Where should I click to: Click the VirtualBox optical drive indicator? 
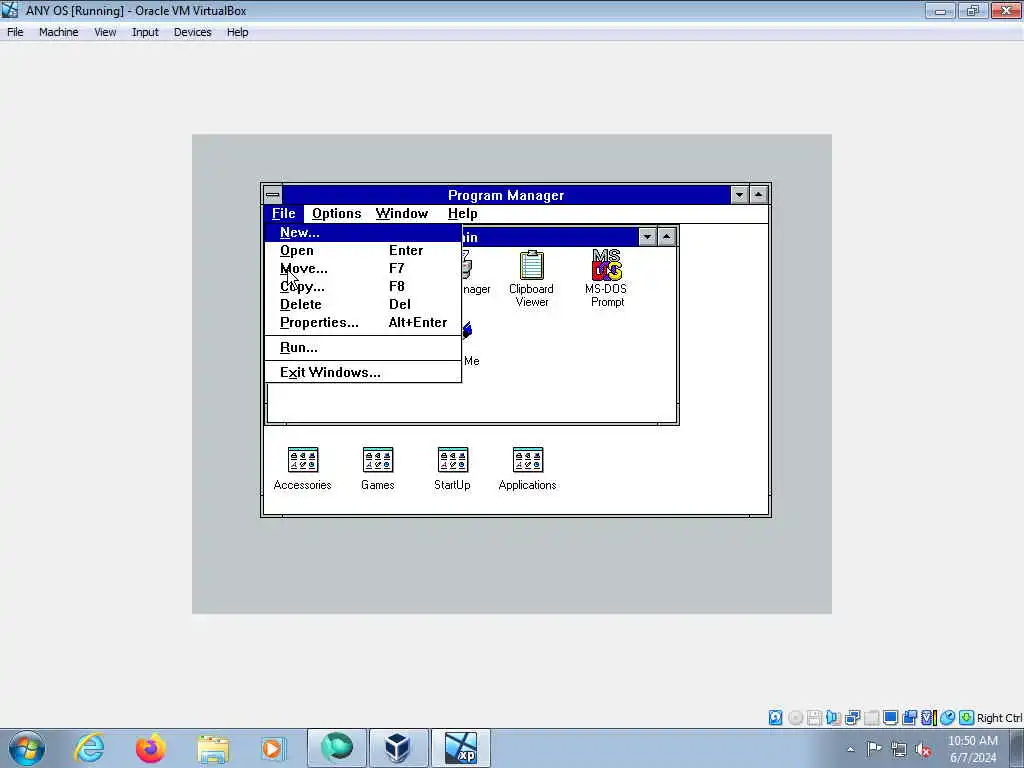click(x=795, y=718)
